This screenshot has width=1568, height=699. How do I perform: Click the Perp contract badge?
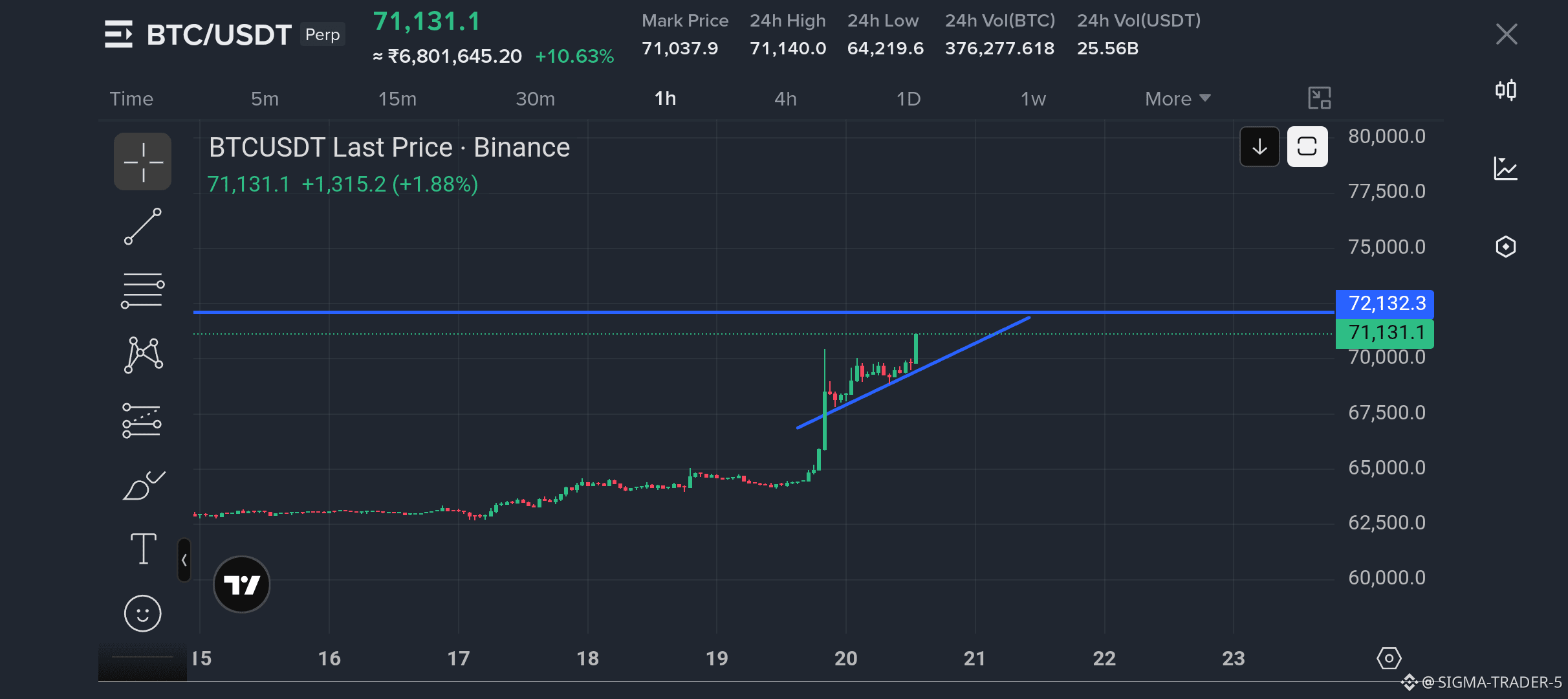tap(322, 34)
